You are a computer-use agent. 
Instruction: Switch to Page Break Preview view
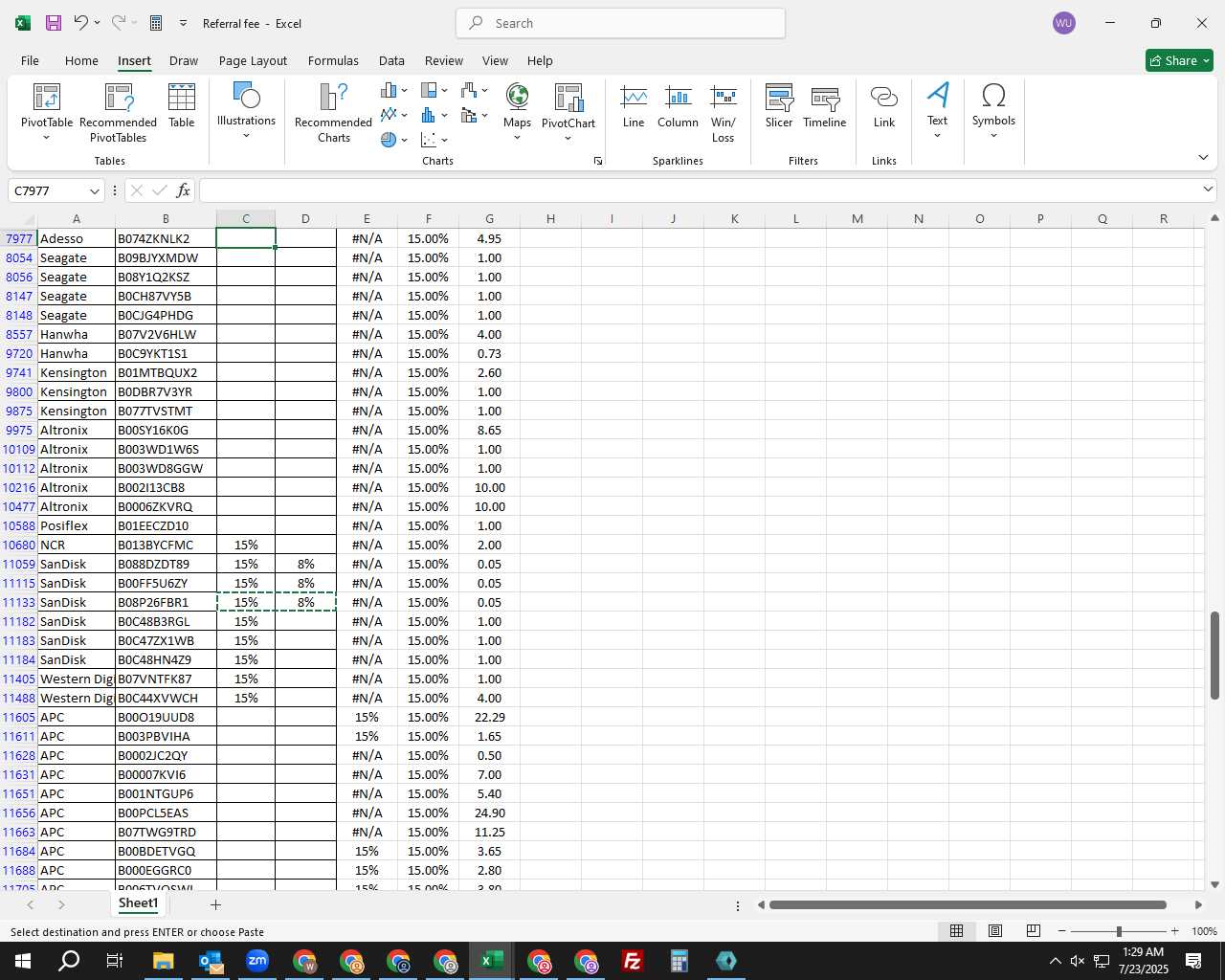click(x=1034, y=931)
